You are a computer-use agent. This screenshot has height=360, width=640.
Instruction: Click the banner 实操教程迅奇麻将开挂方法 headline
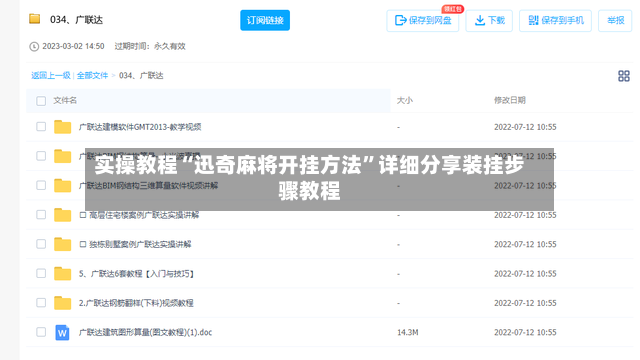pyautogui.click(x=309, y=178)
